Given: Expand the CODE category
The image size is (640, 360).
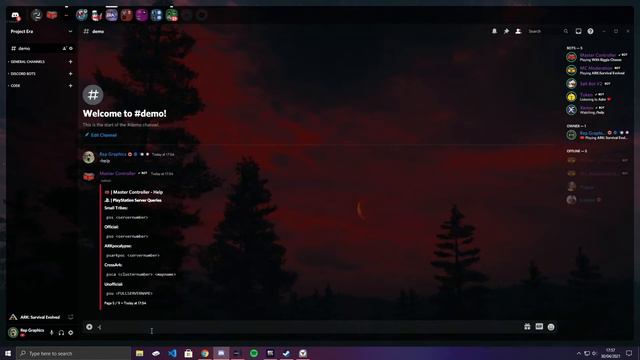Looking at the screenshot, I should click(15, 86).
